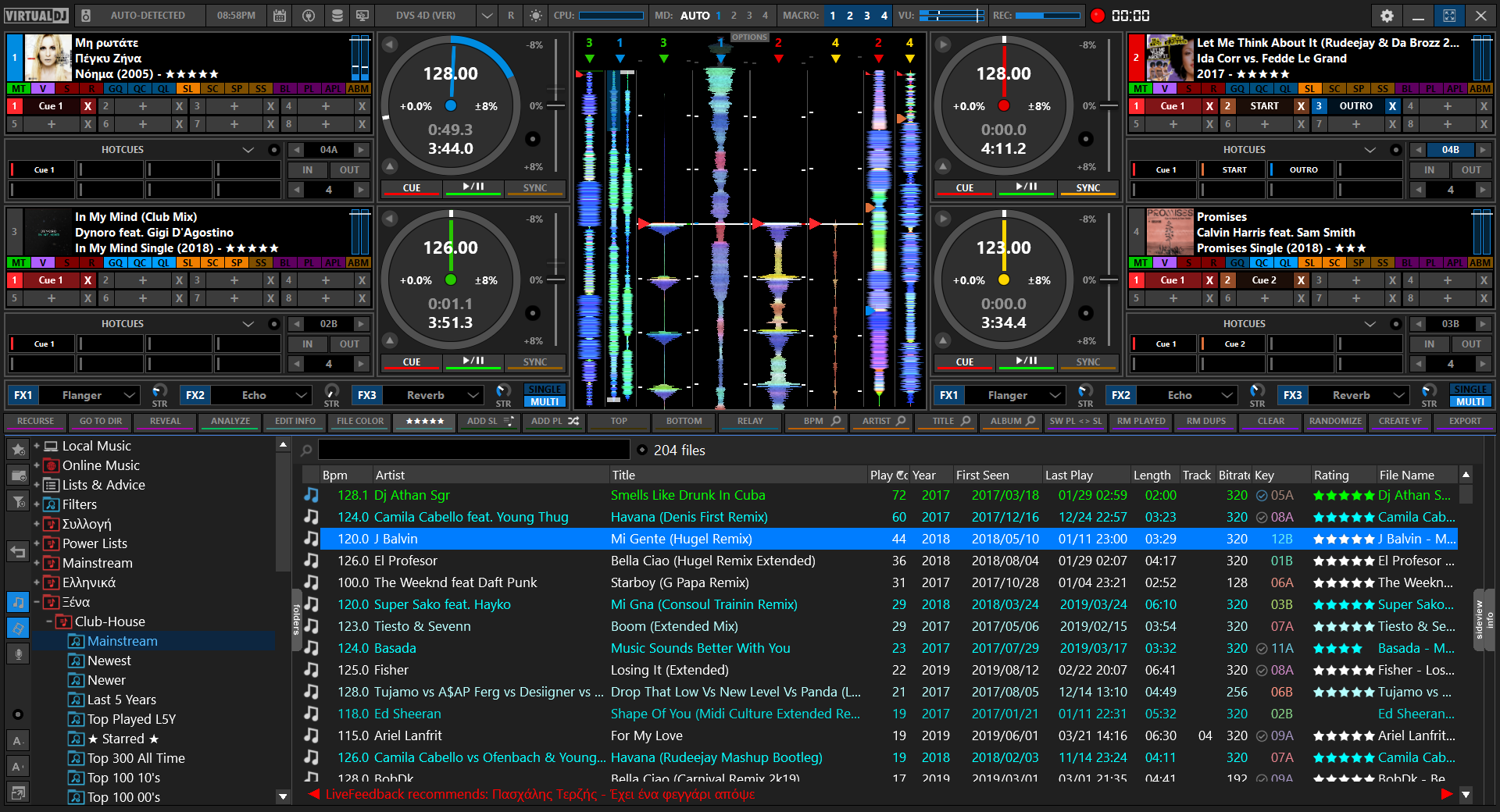The height and width of the screenshot is (812, 1500).
Task: Click the brightness sun icon in top bar
Action: (536, 16)
